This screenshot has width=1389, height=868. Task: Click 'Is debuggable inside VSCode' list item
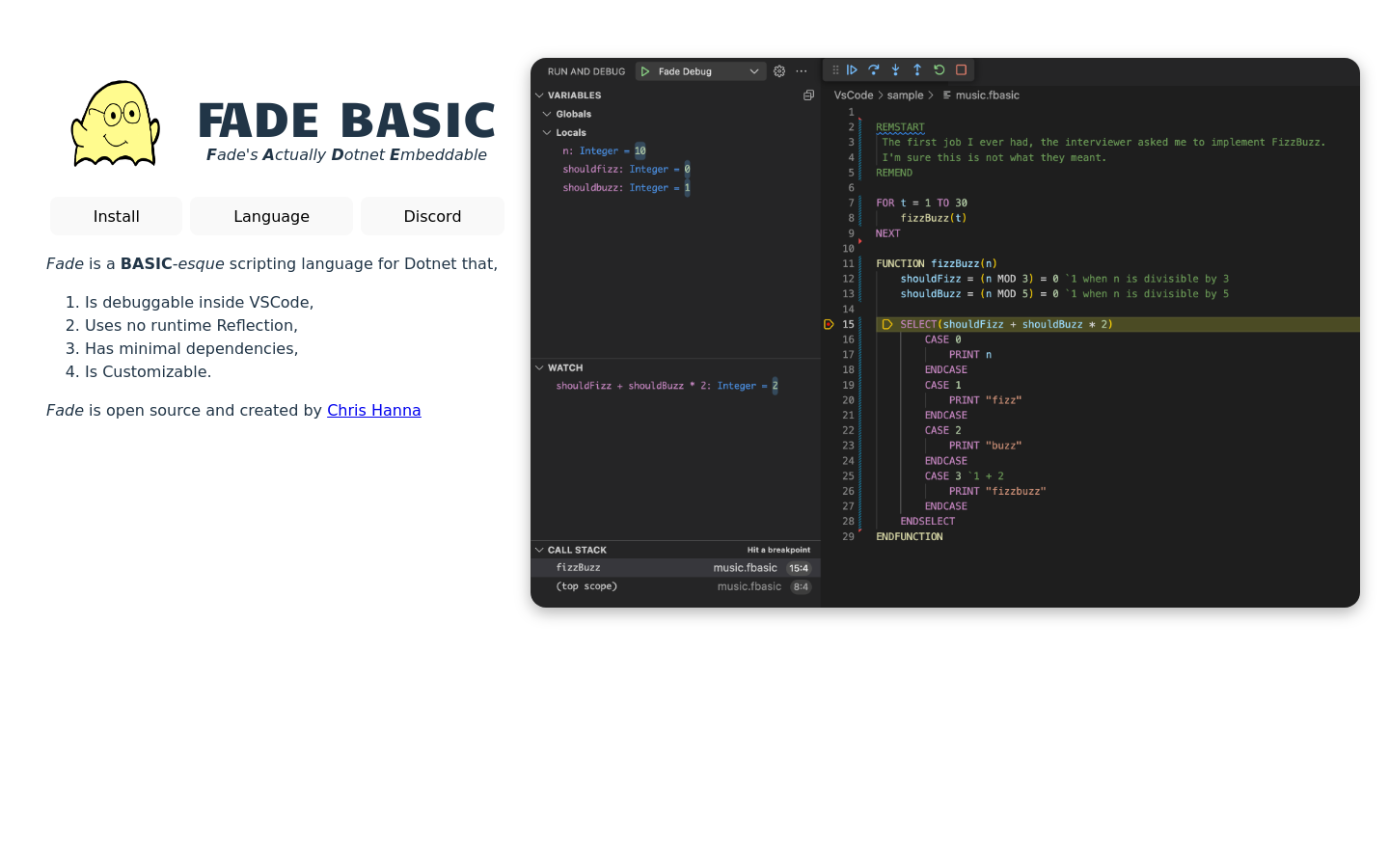pyautogui.click(x=199, y=302)
